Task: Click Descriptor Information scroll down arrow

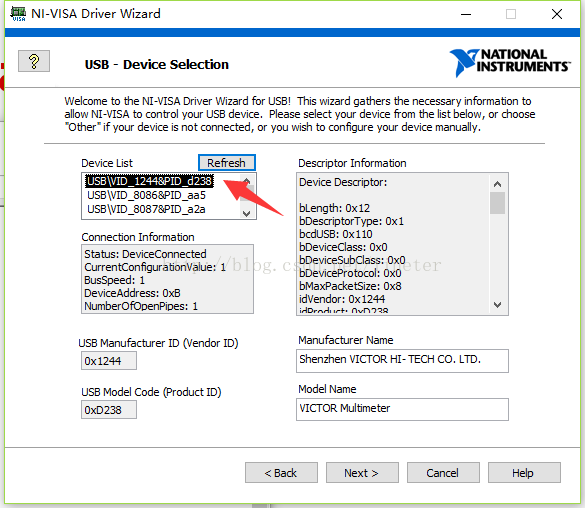Action: 497,305
